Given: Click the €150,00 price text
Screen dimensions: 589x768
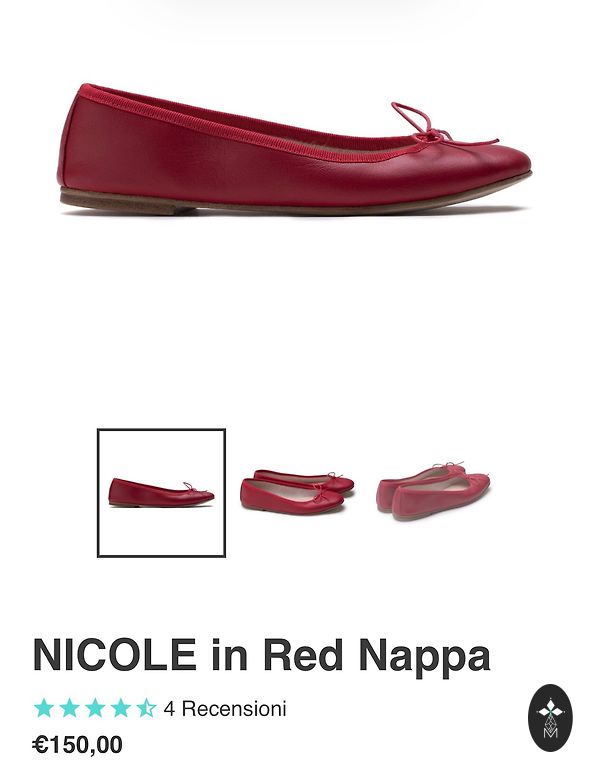Looking at the screenshot, I should (x=77, y=745).
